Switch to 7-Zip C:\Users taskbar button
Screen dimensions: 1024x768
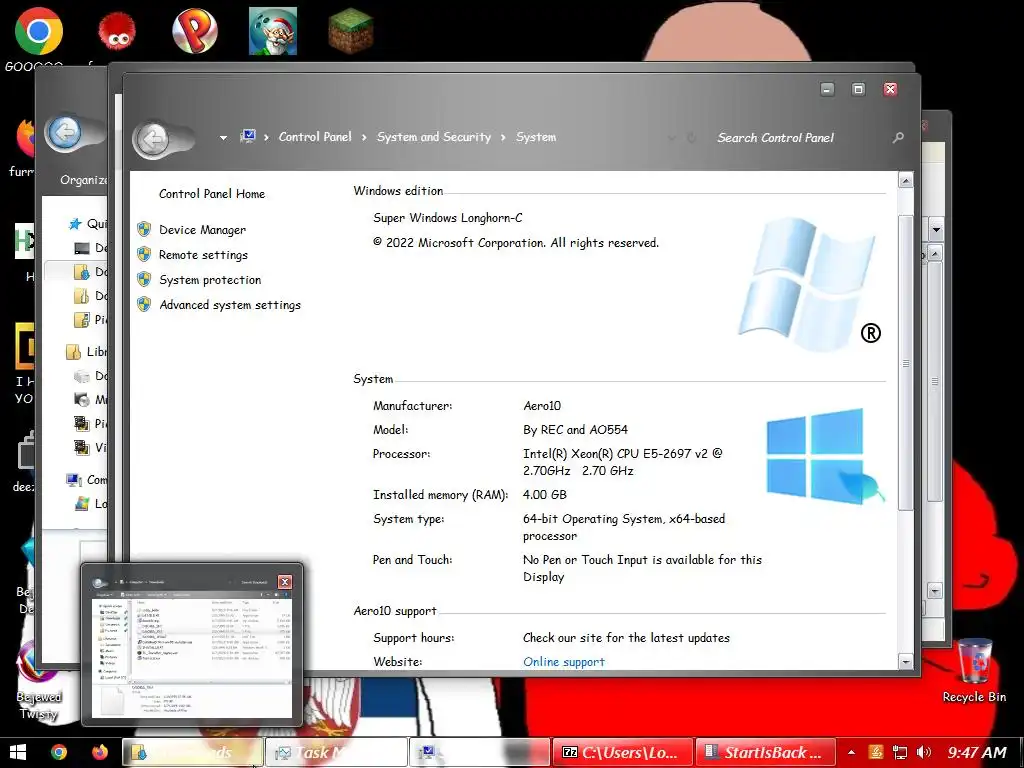click(x=622, y=752)
